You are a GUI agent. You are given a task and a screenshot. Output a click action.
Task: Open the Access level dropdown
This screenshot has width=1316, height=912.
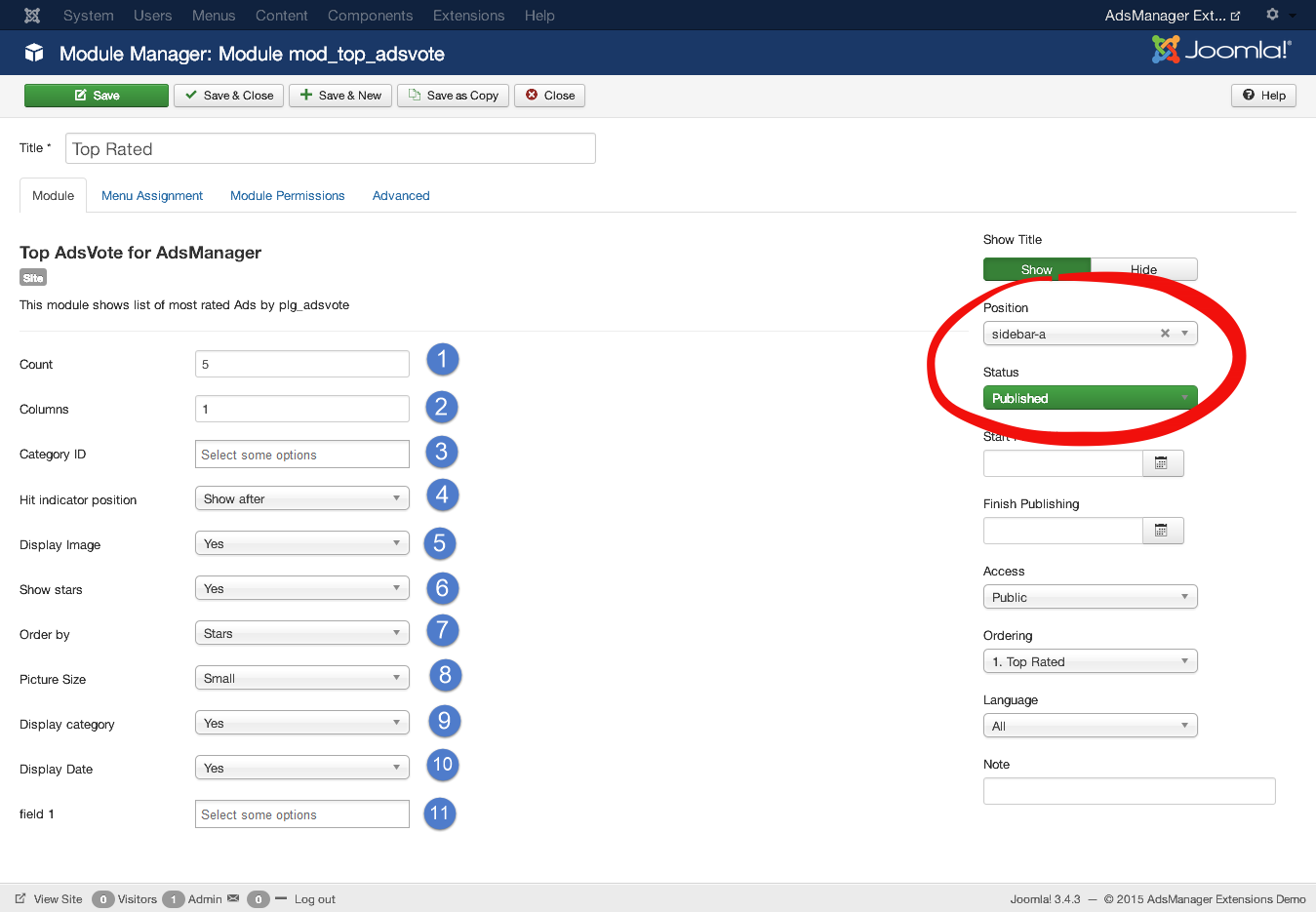tap(1090, 596)
